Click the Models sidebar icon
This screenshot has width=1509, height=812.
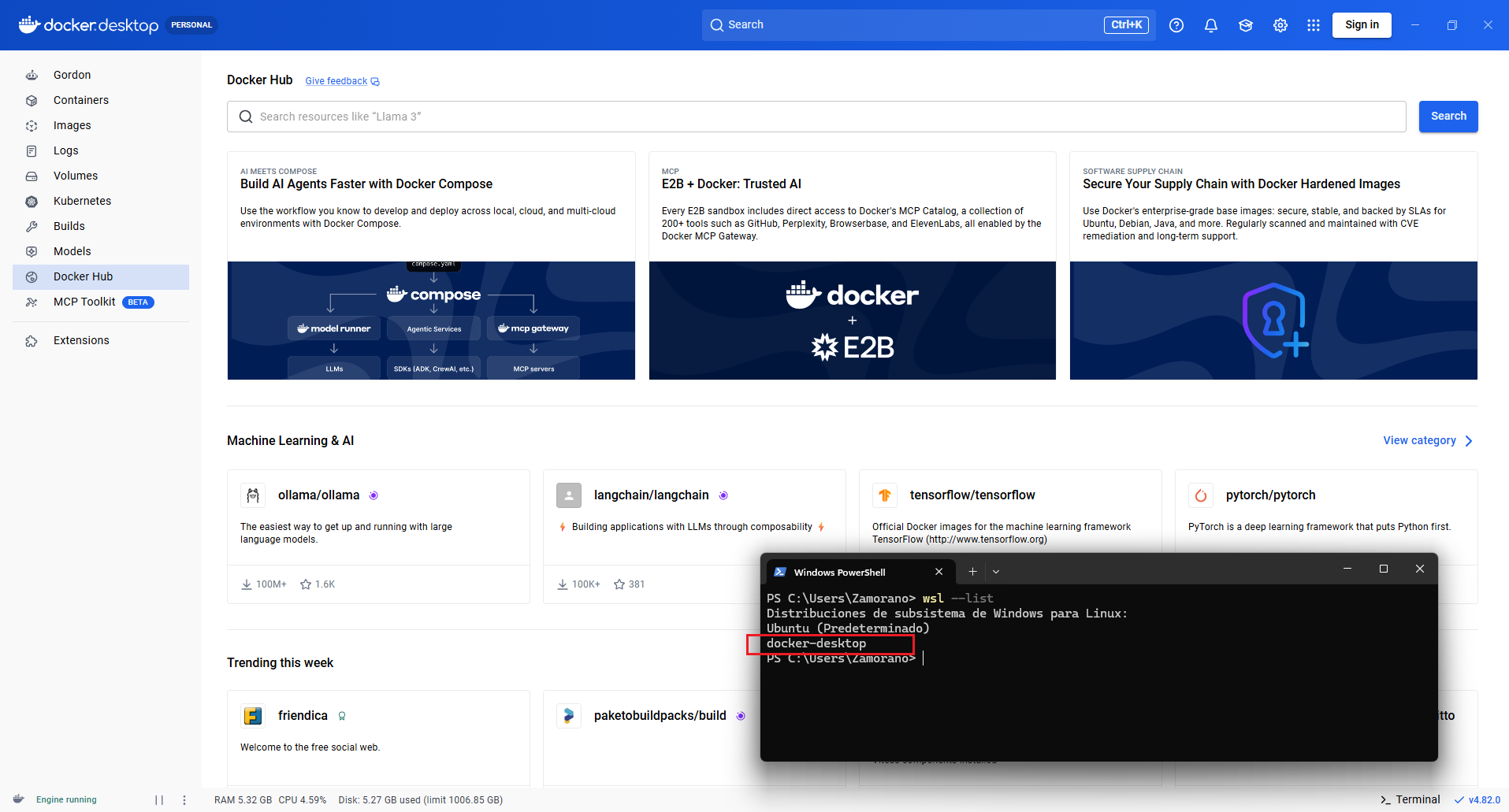tap(32, 251)
